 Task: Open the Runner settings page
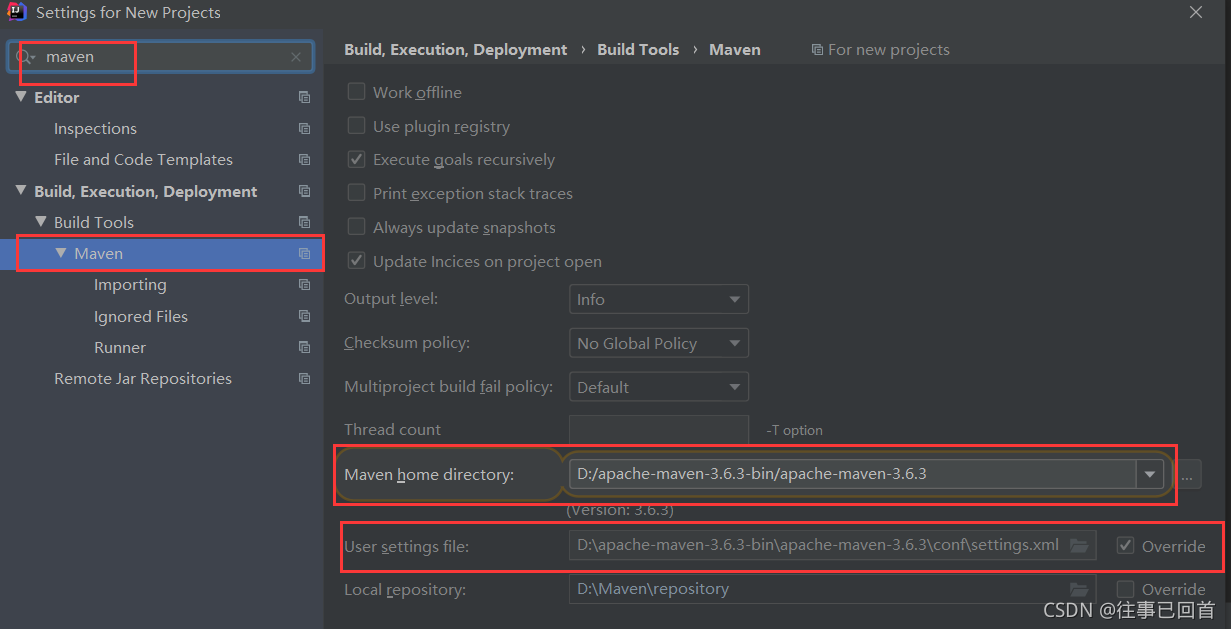pyautogui.click(x=120, y=348)
